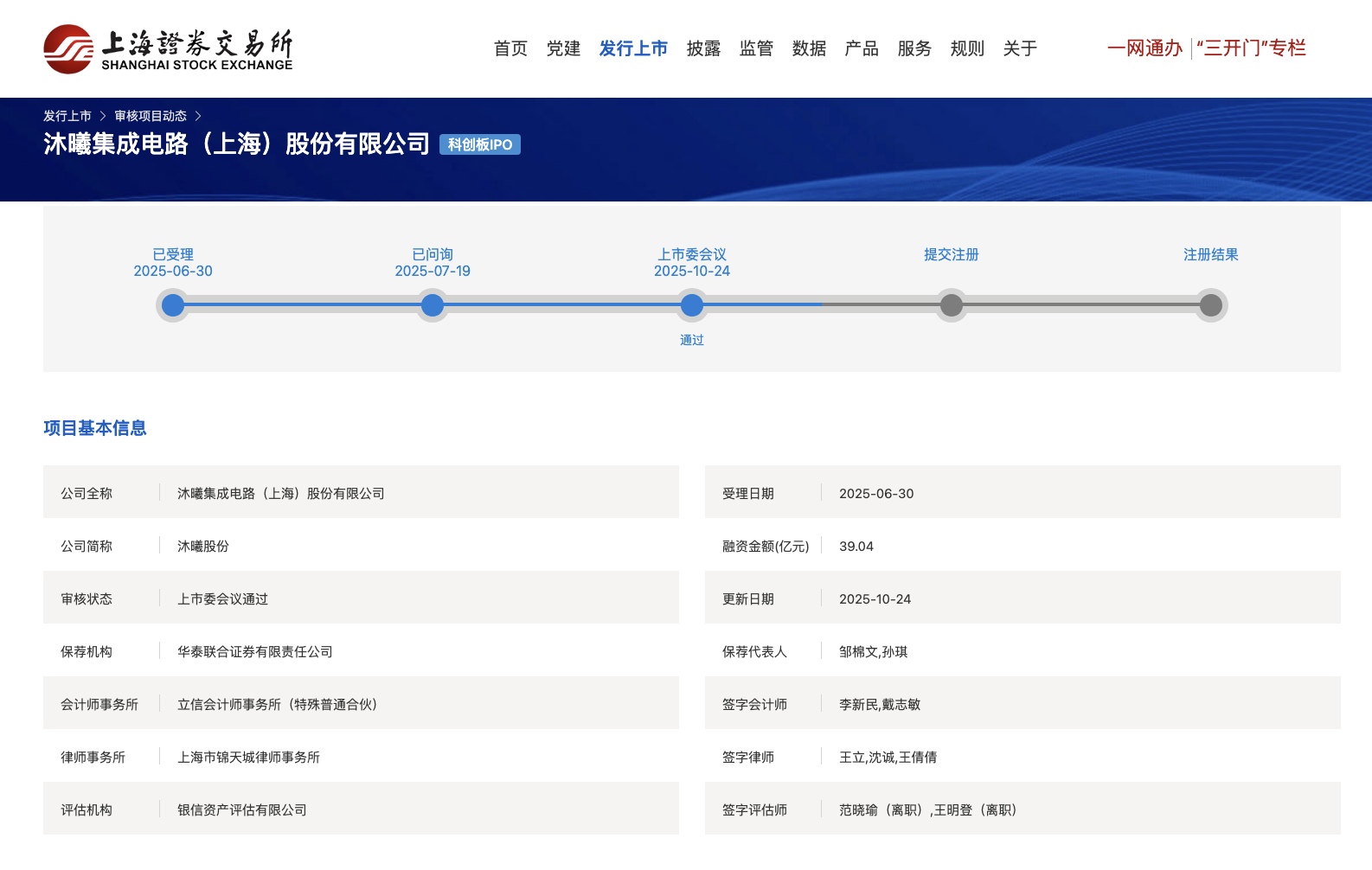Open the 规则 menu item
The width and height of the screenshot is (1372, 870).
pos(967,48)
